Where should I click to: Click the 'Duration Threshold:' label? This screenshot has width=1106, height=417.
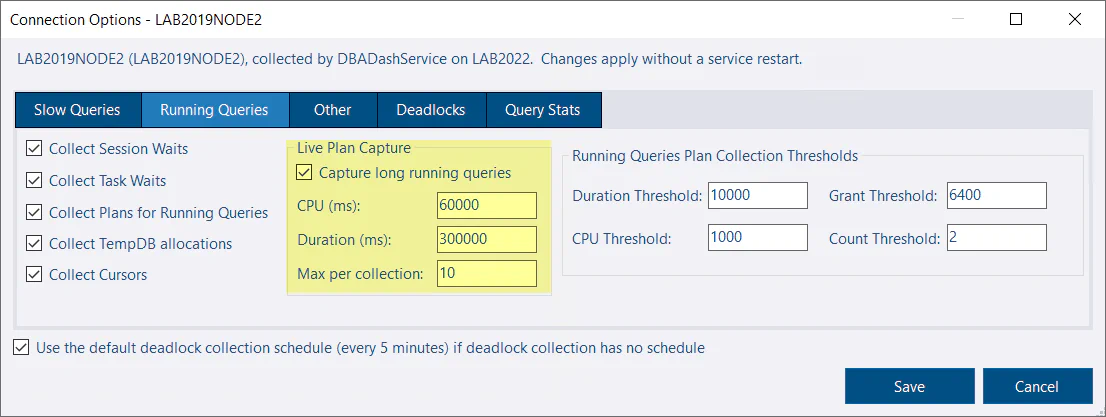[637, 196]
